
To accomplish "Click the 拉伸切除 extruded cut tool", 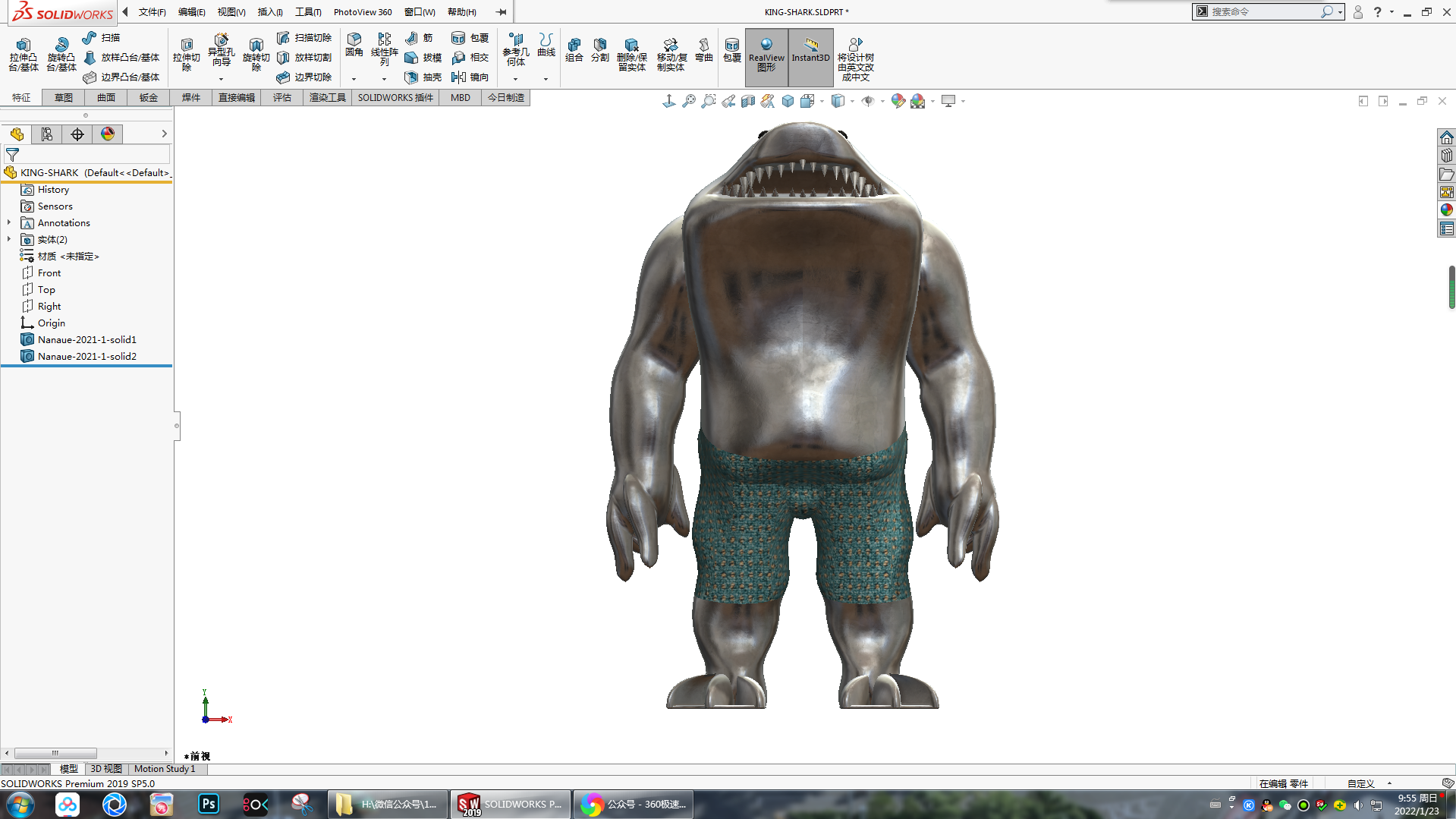I will coord(187,53).
